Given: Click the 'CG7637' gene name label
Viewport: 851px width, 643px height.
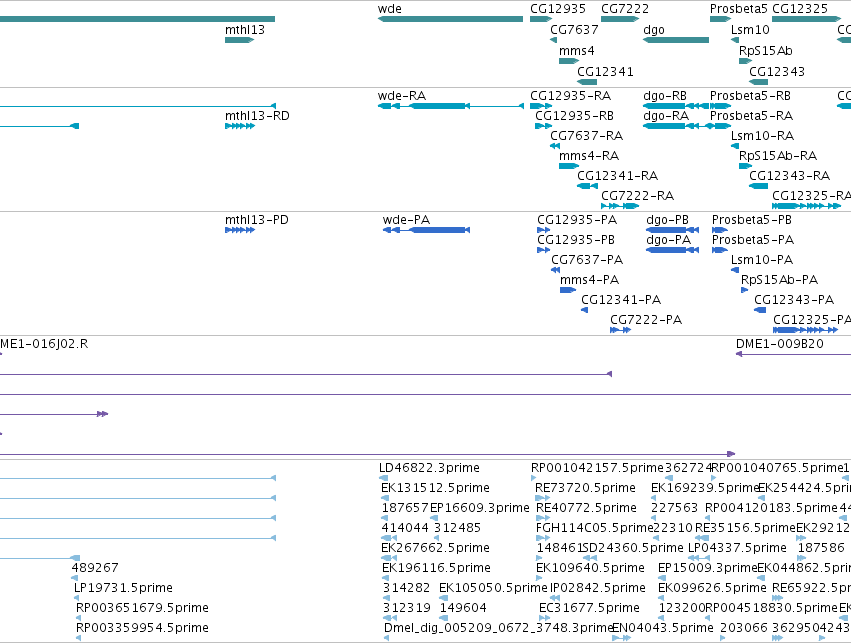Looking at the screenshot, I should click(574, 30).
